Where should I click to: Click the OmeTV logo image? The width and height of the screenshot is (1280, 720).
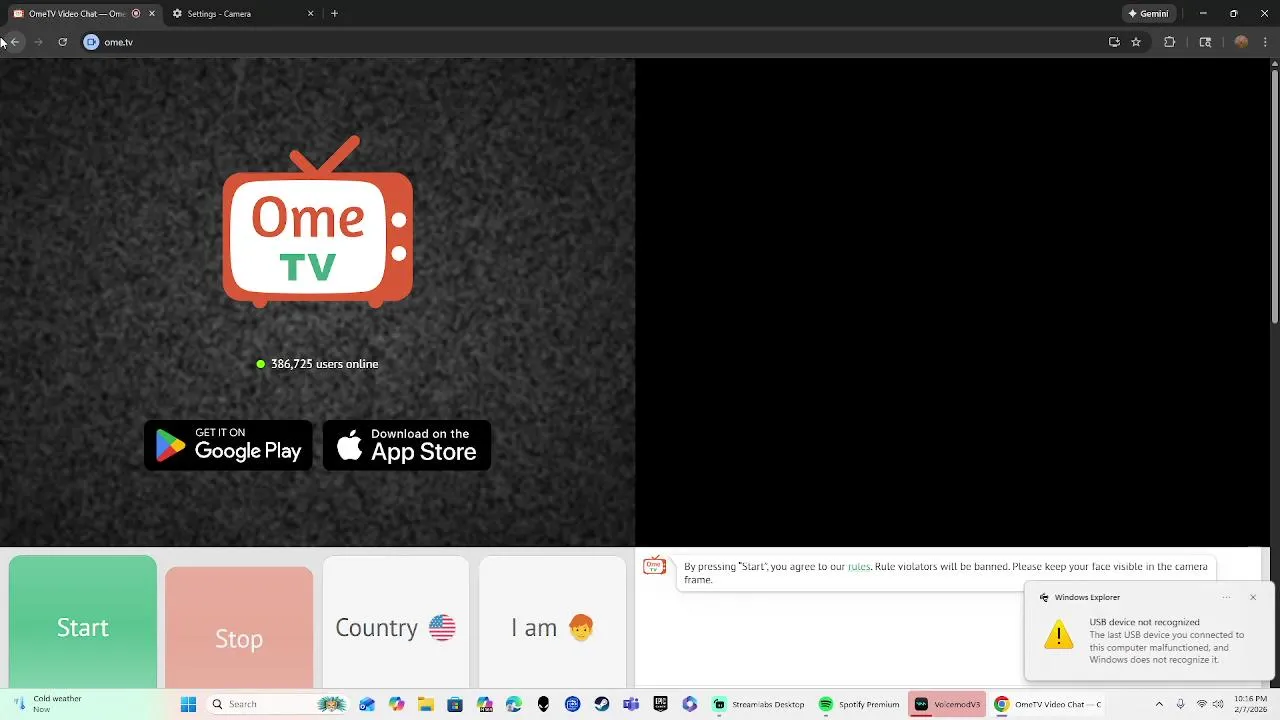click(x=318, y=221)
